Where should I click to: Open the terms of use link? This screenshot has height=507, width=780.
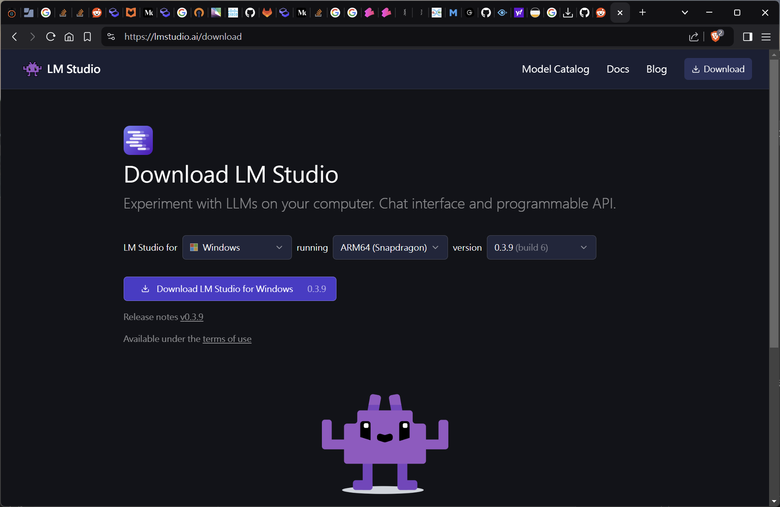coord(227,339)
